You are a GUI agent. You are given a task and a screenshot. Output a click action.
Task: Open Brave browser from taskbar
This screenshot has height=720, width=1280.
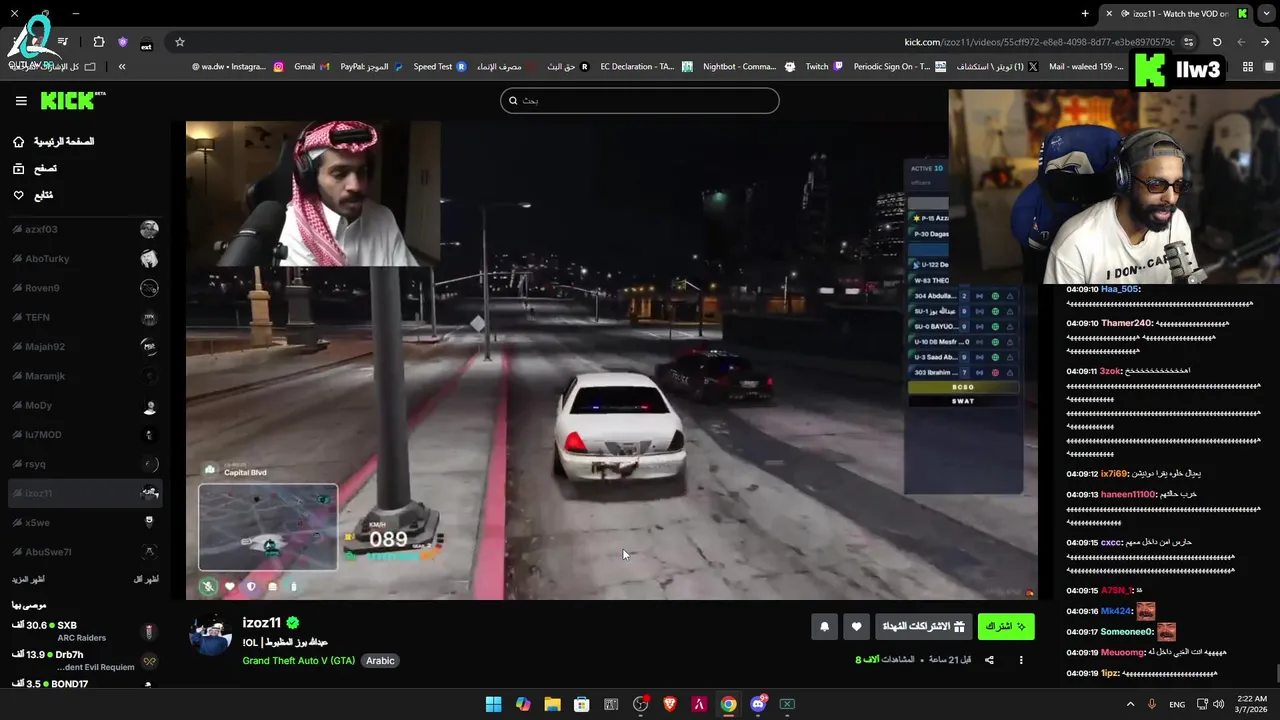(670, 704)
